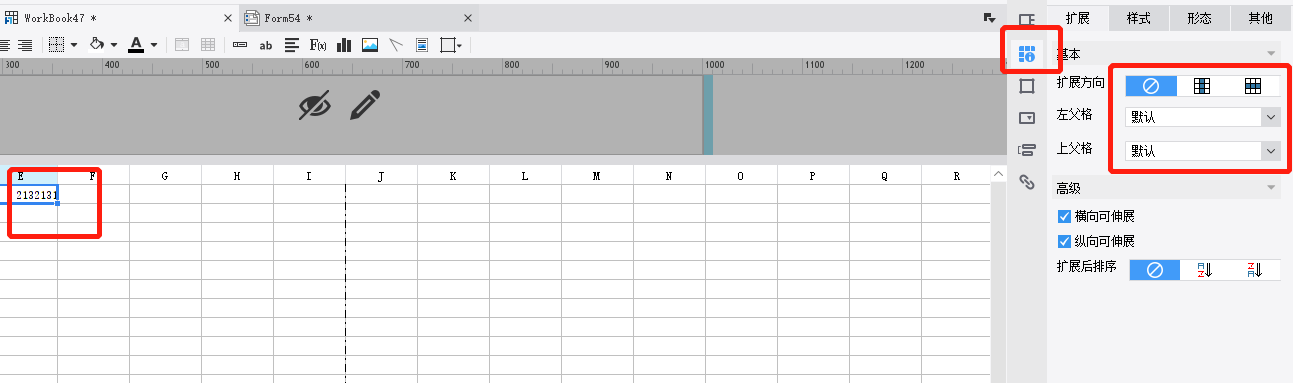This screenshot has width=1293, height=383.
Task: Switch to the 其他 tab
Action: [1260, 18]
